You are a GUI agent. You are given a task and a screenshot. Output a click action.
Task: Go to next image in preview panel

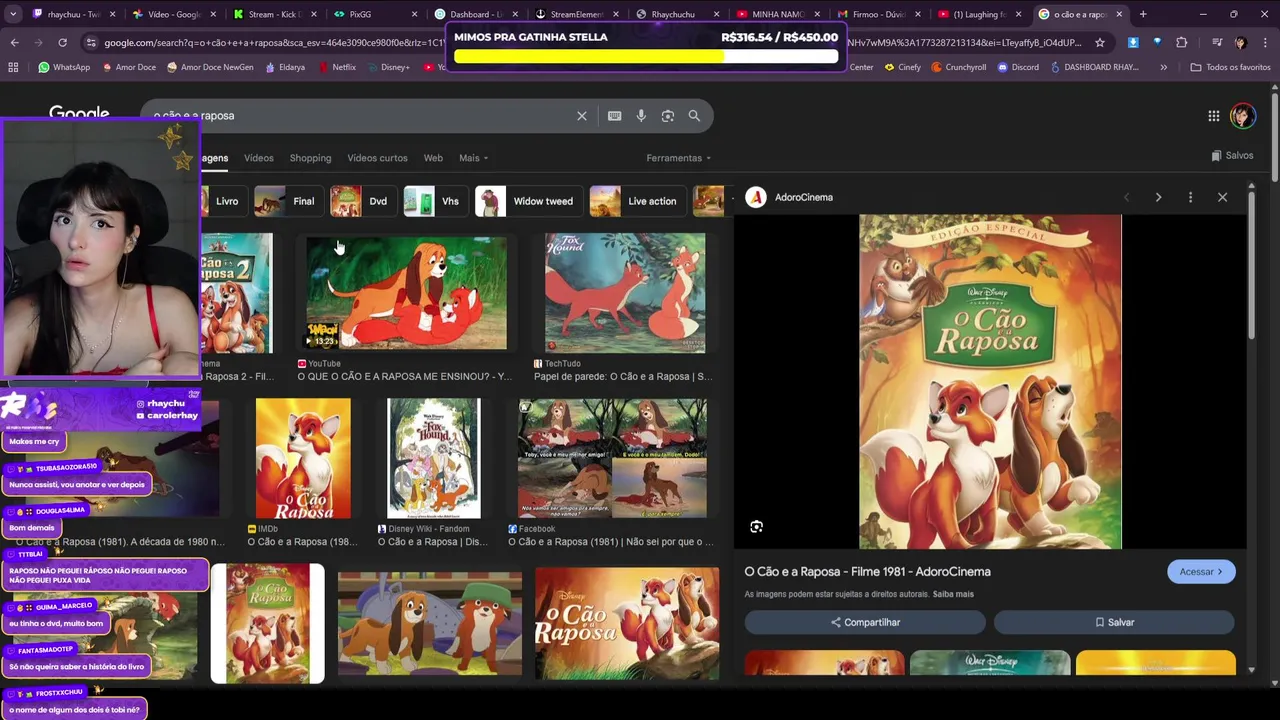[x=1158, y=198]
